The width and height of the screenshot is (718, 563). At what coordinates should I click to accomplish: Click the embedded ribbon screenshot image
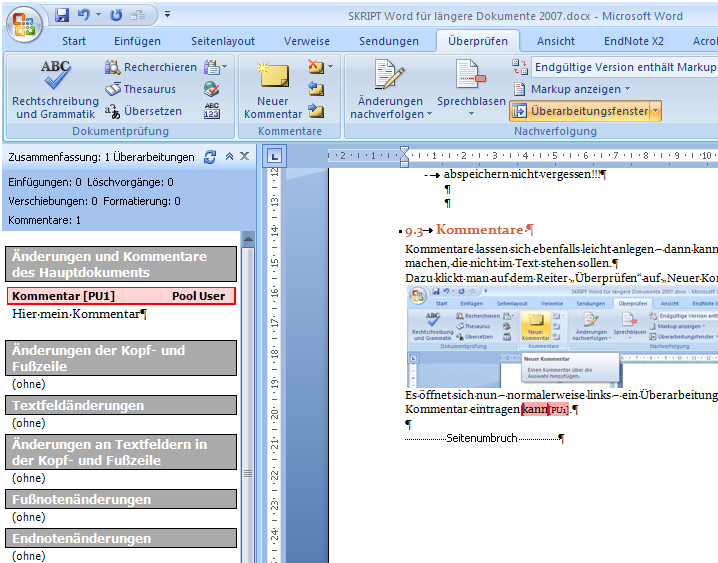point(562,336)
